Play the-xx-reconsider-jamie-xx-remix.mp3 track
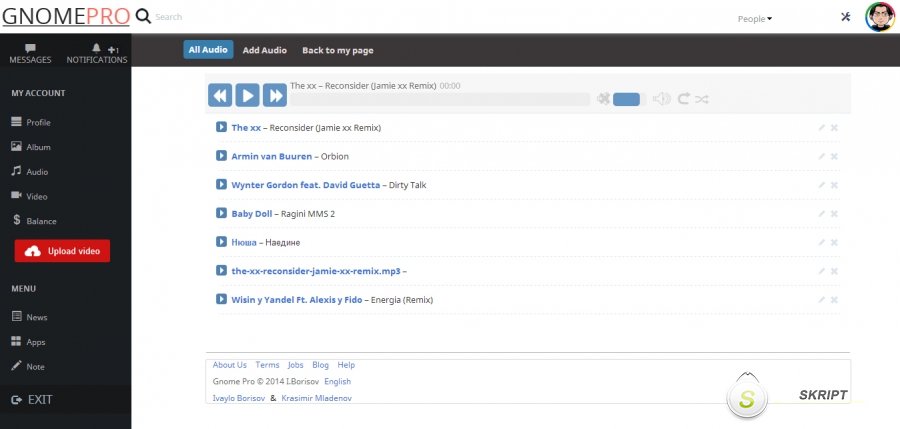 click(221, 270)
